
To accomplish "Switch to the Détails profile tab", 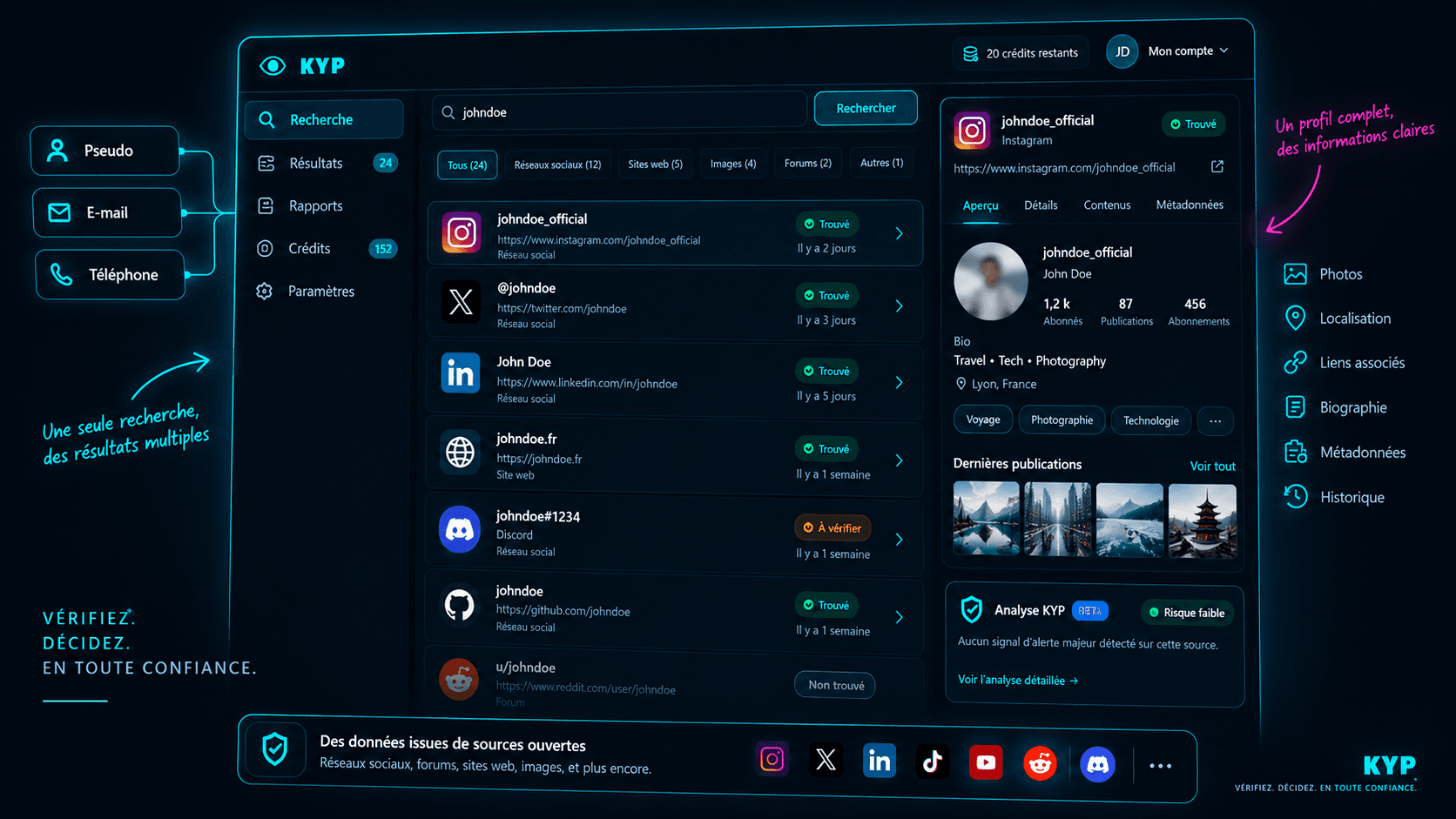I will point(1041,205).
